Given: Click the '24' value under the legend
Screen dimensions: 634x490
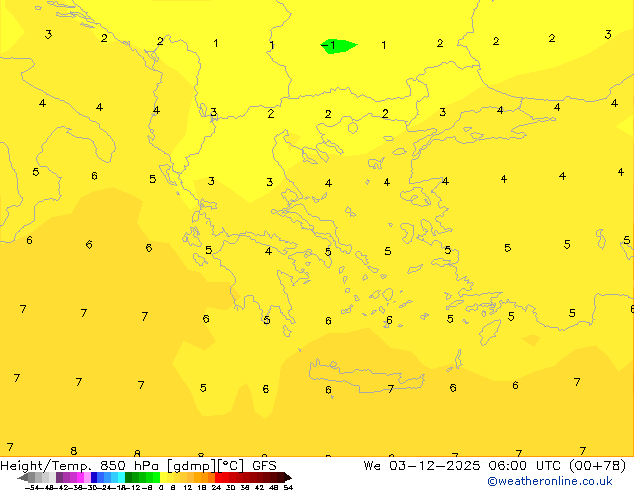Looking at the screenshot, I should pyautogui.click(x=216, y=487).
